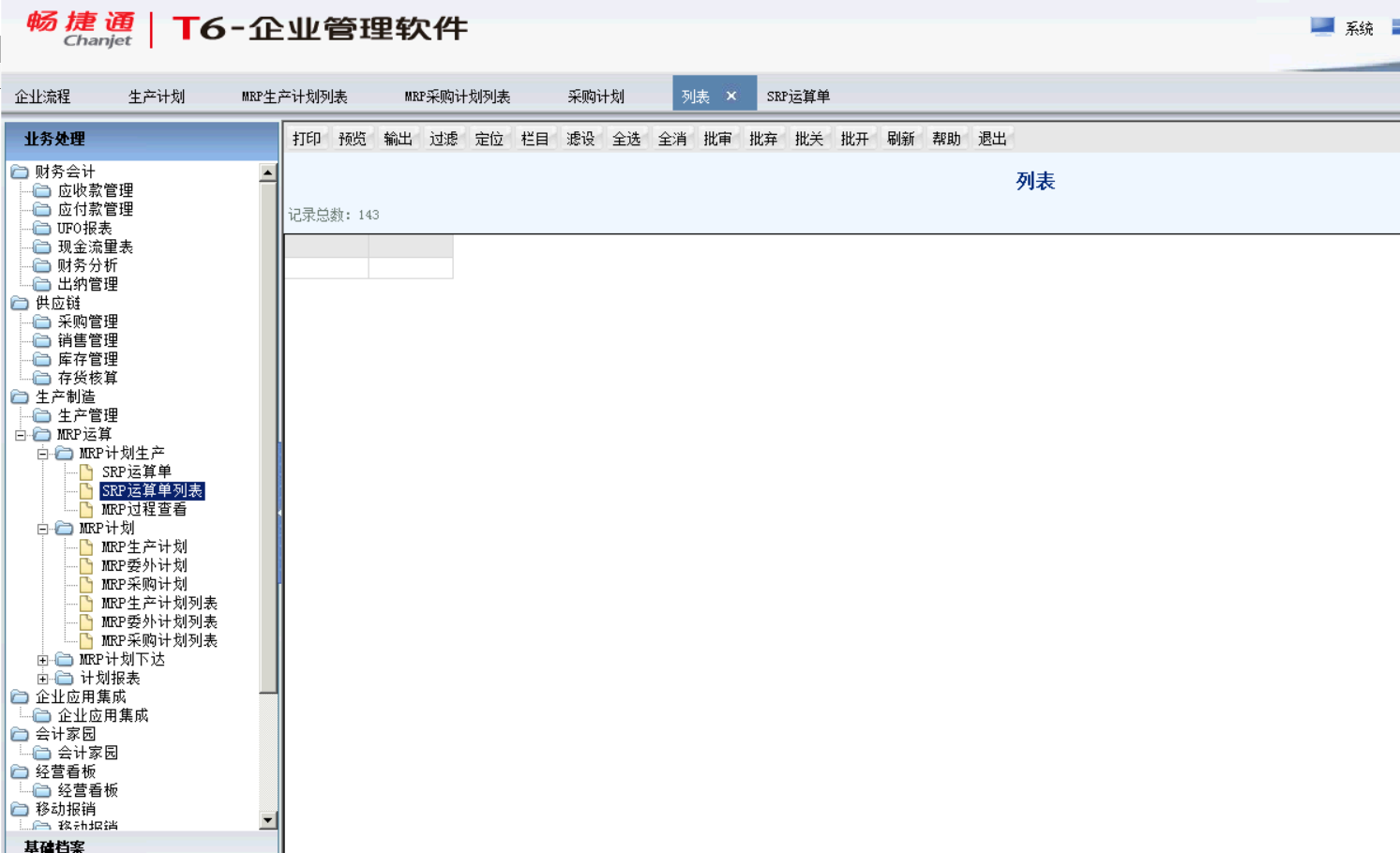Select 现金流量表 tree item
Viewport: 1400px width, 853px height.
[x=96, y=247]
